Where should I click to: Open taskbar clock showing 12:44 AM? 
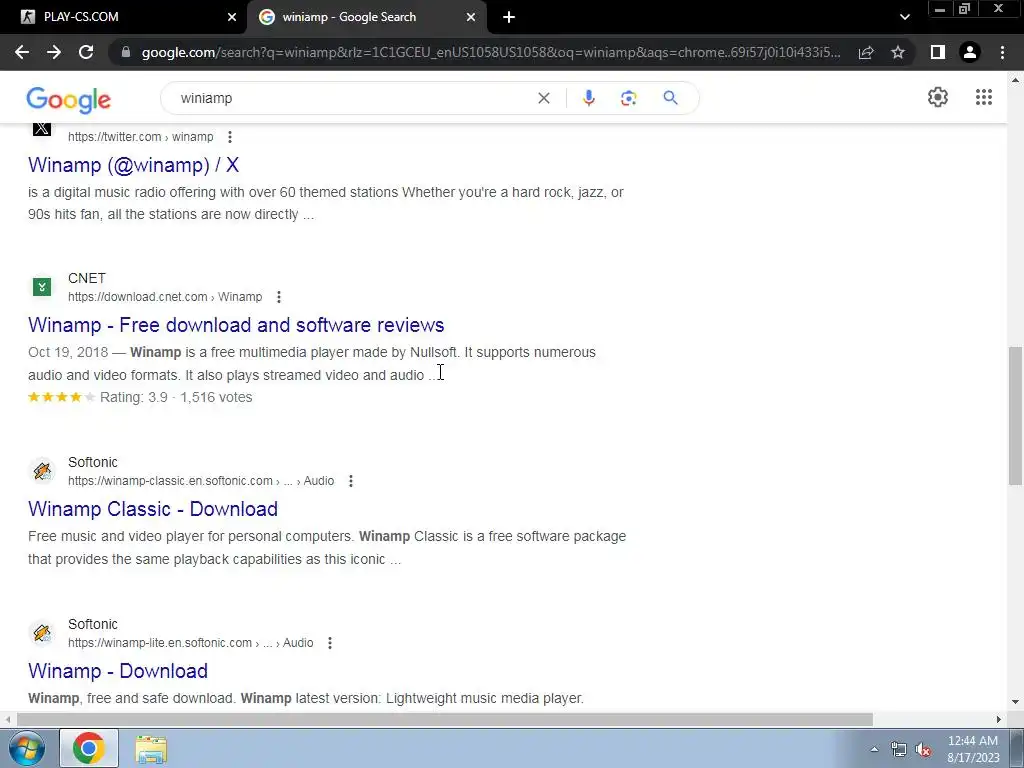tap(973, 749)
